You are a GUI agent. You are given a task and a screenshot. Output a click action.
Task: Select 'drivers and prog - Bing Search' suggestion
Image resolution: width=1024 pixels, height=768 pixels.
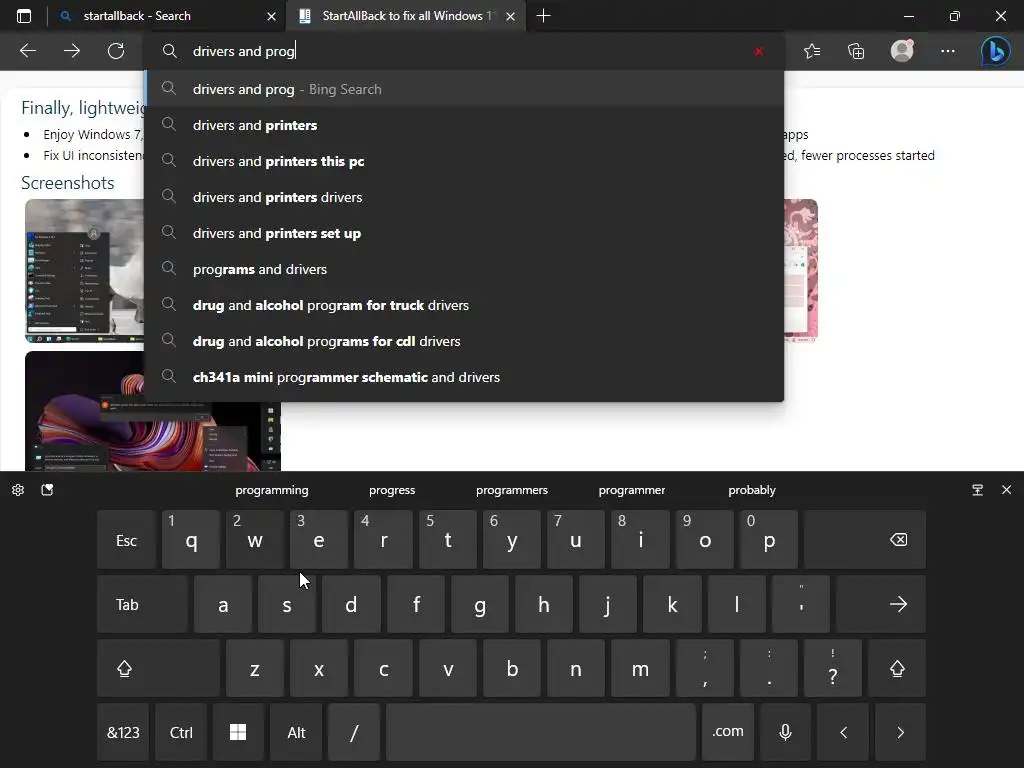464,89
